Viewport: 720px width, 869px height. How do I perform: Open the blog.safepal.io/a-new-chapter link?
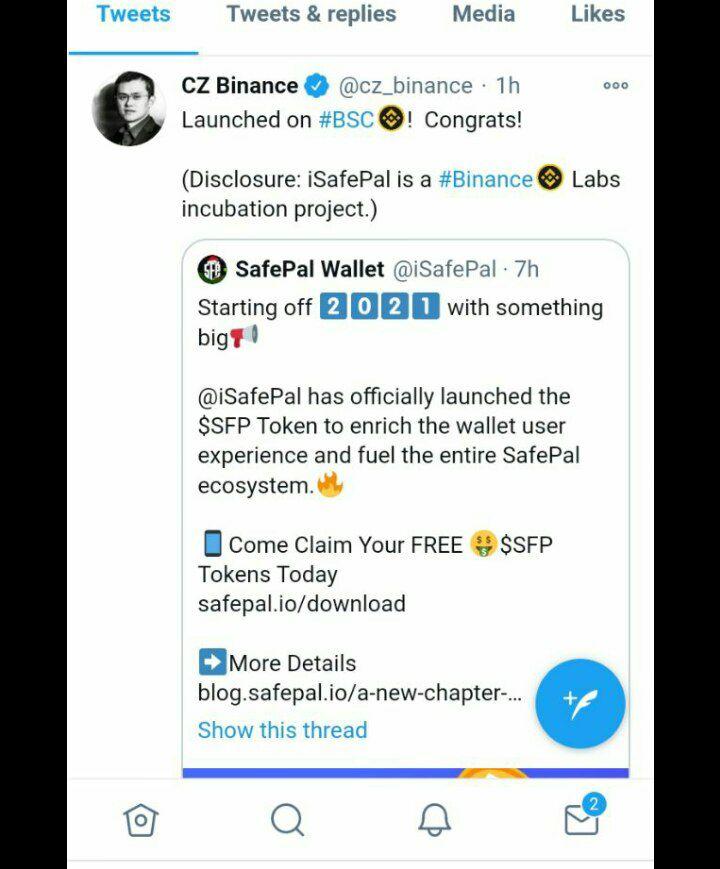coord(360,693)
